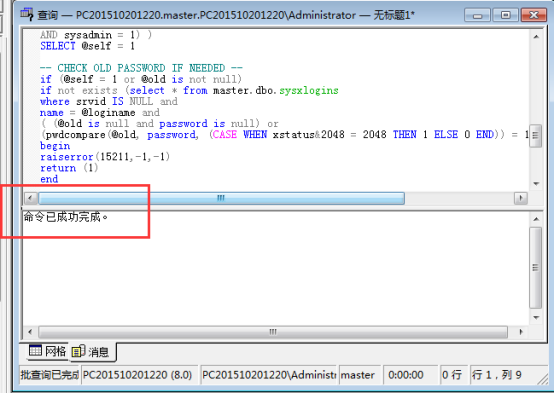
Task: Click the raiserror(15211,-1,-1) line
Action: 105,157
